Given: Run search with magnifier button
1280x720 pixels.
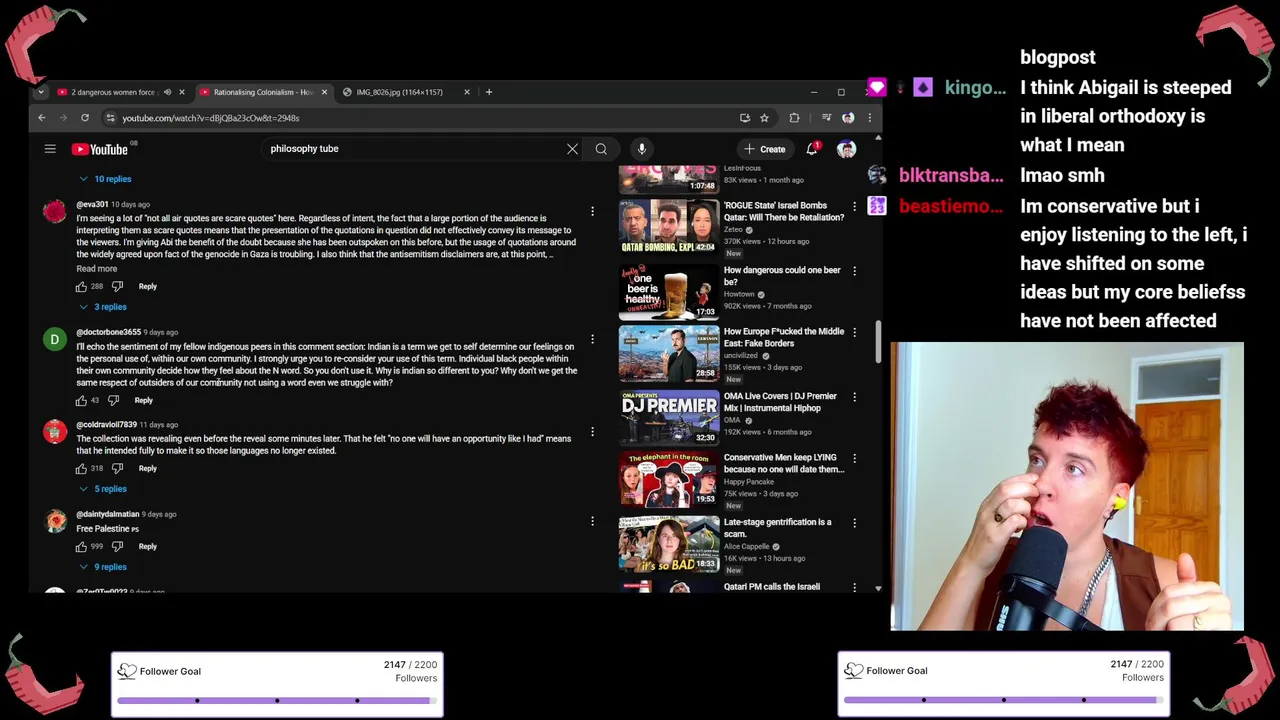Looking at the screenshot, I should point(601,149).
